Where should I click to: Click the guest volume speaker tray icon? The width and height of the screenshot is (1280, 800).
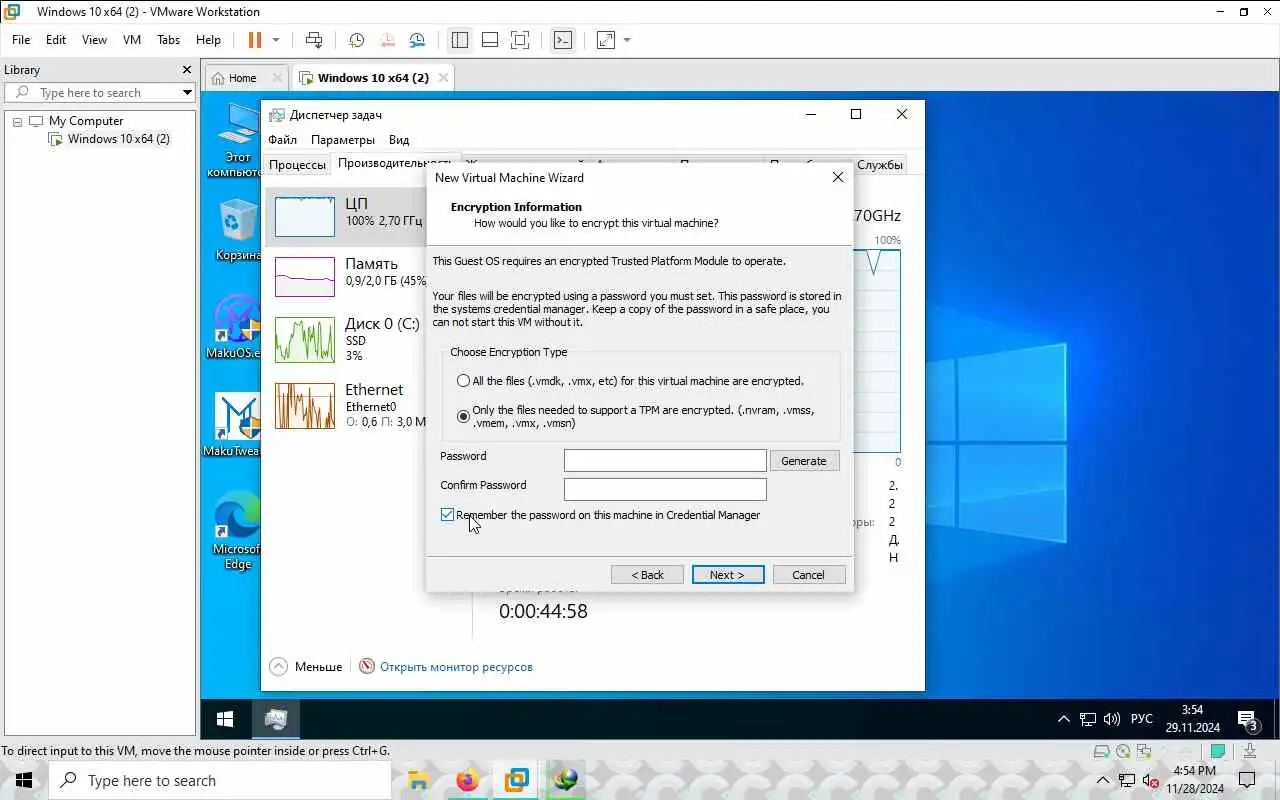pos(1111,719)
